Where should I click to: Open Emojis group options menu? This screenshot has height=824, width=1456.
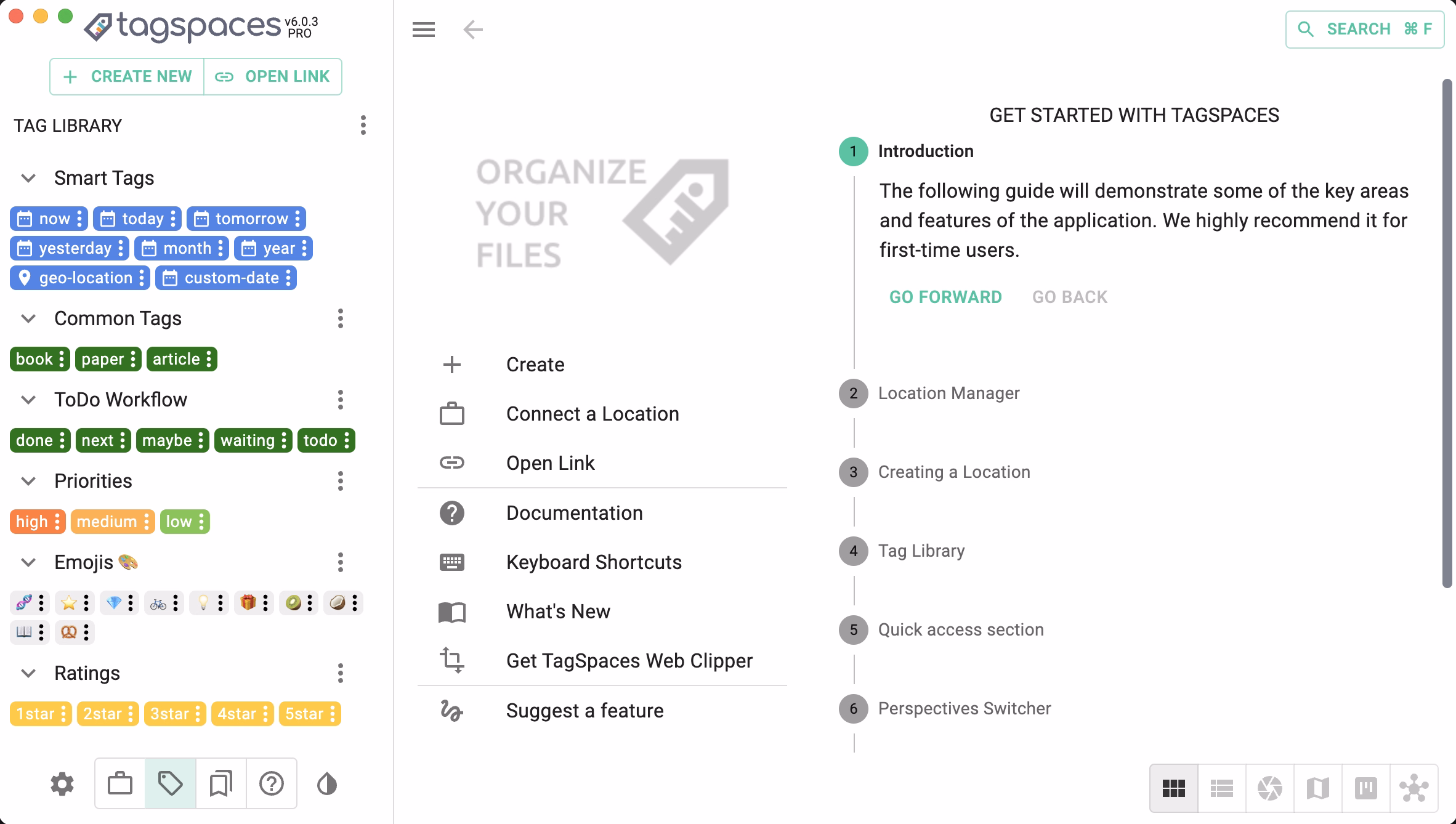pyautogui.click(x=341, y=562)
